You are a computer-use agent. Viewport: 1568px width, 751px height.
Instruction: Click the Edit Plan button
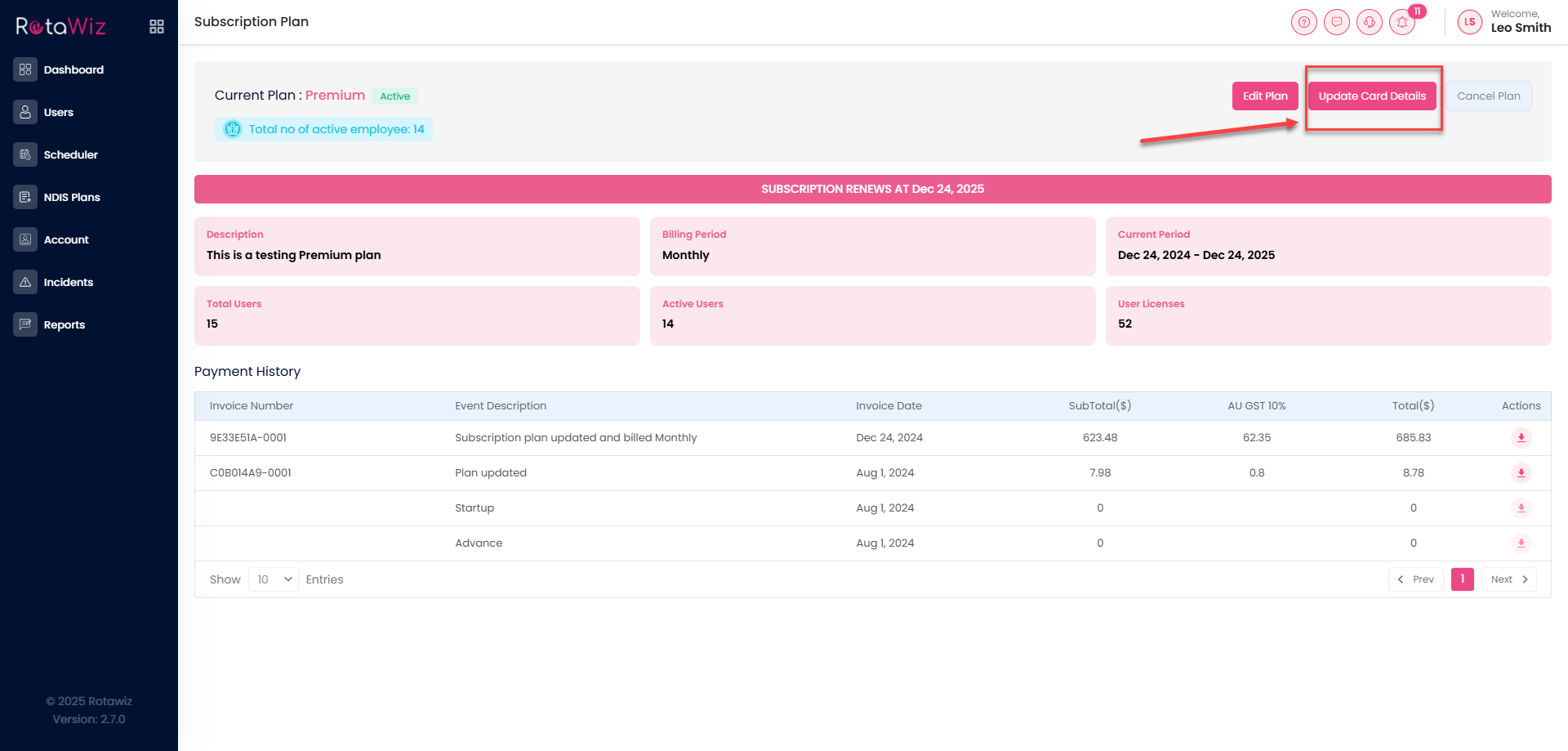(x=1264, y=96)
